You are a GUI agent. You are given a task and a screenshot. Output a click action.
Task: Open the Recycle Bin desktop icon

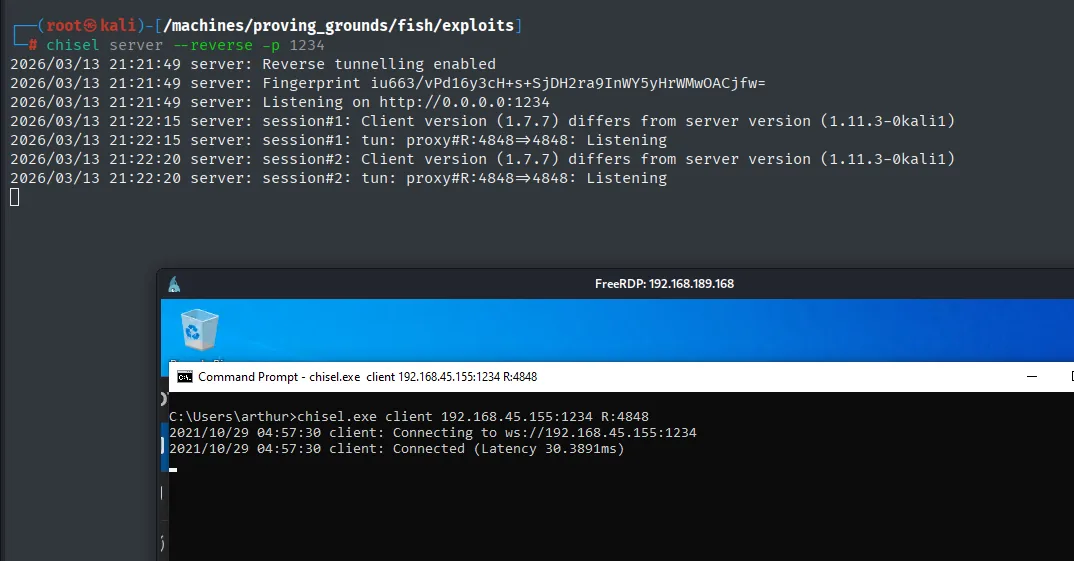pos(199,331)
